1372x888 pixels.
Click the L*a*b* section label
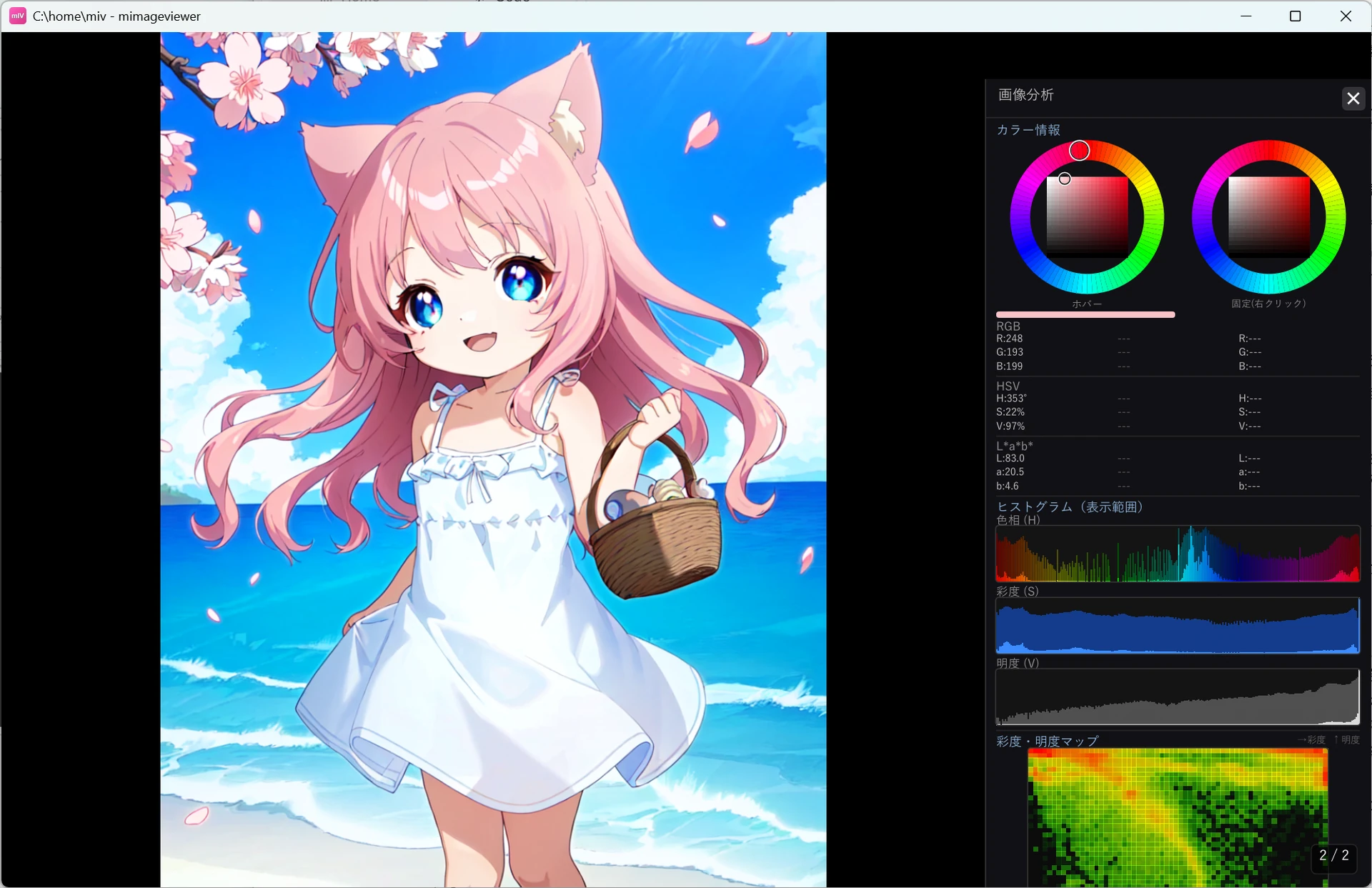(1015, 446)
